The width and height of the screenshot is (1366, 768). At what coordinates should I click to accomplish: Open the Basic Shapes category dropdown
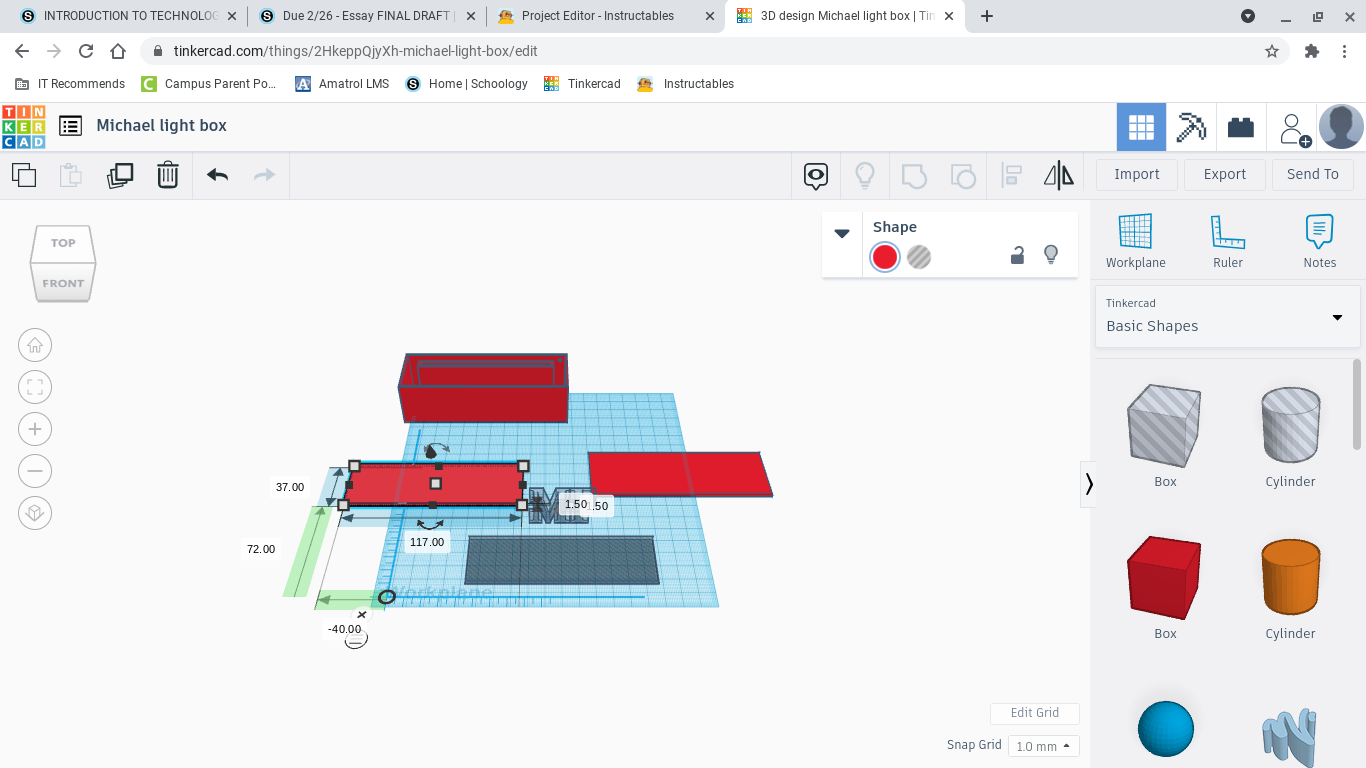[x=1227, y=316]
